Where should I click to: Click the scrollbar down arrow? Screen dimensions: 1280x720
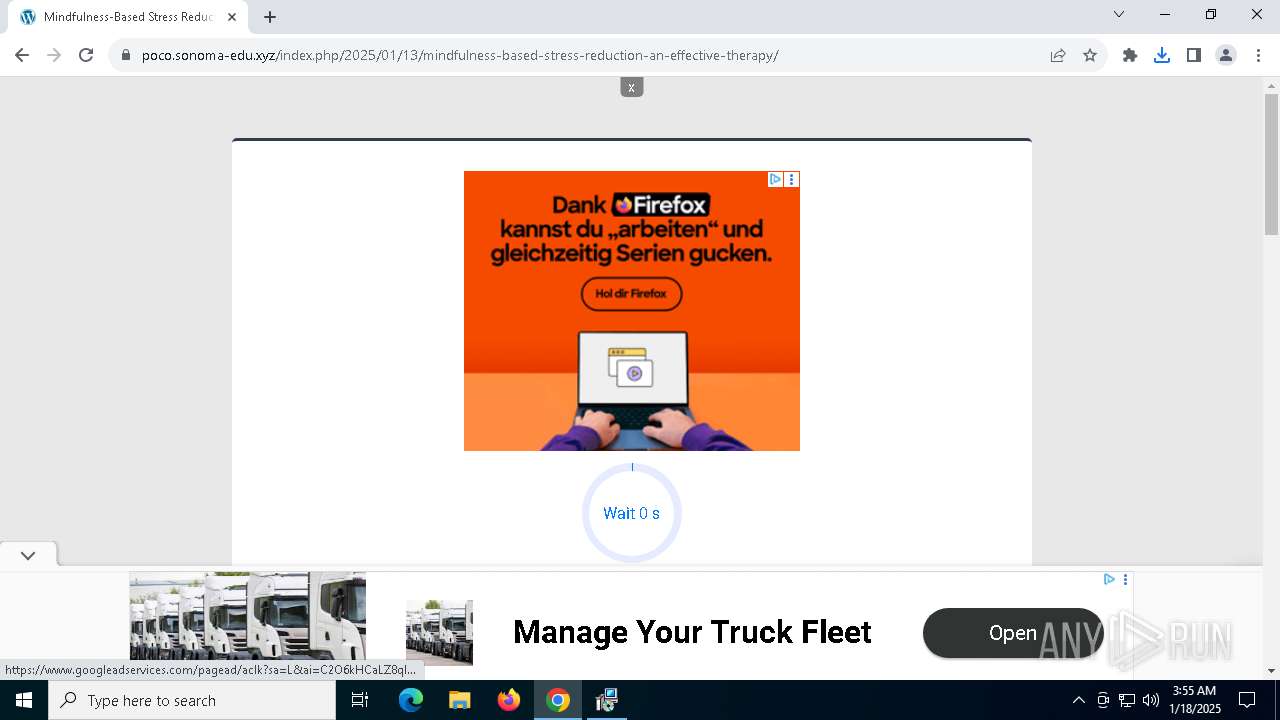1271,671
